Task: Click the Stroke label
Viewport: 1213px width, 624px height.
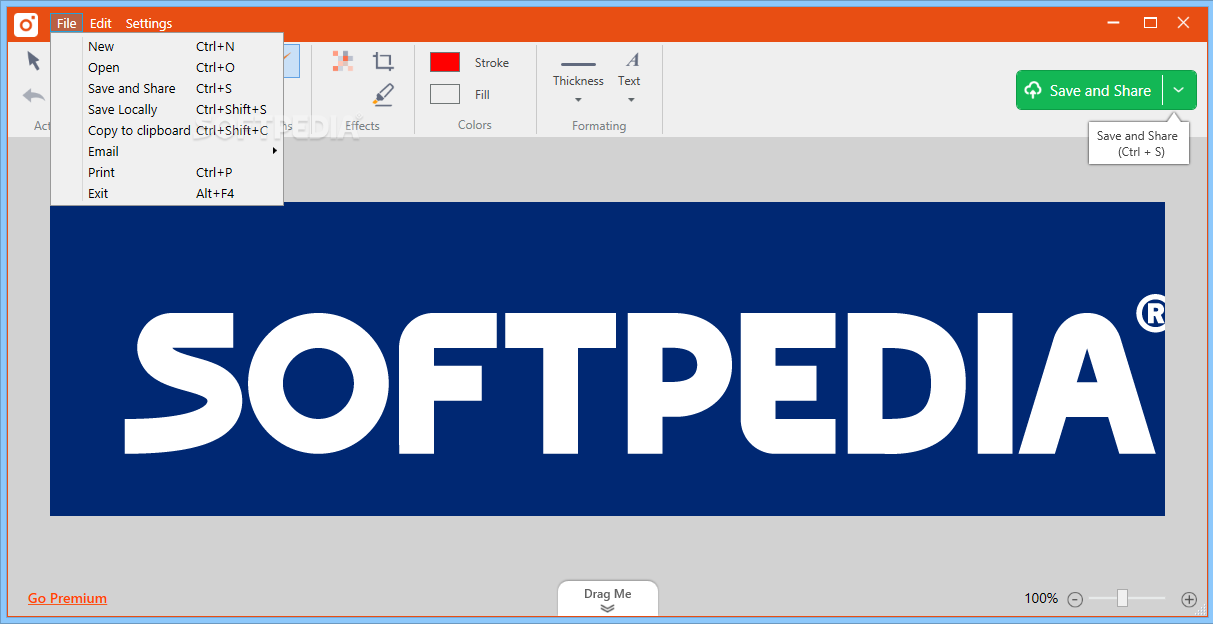Action: pos(492,62)
